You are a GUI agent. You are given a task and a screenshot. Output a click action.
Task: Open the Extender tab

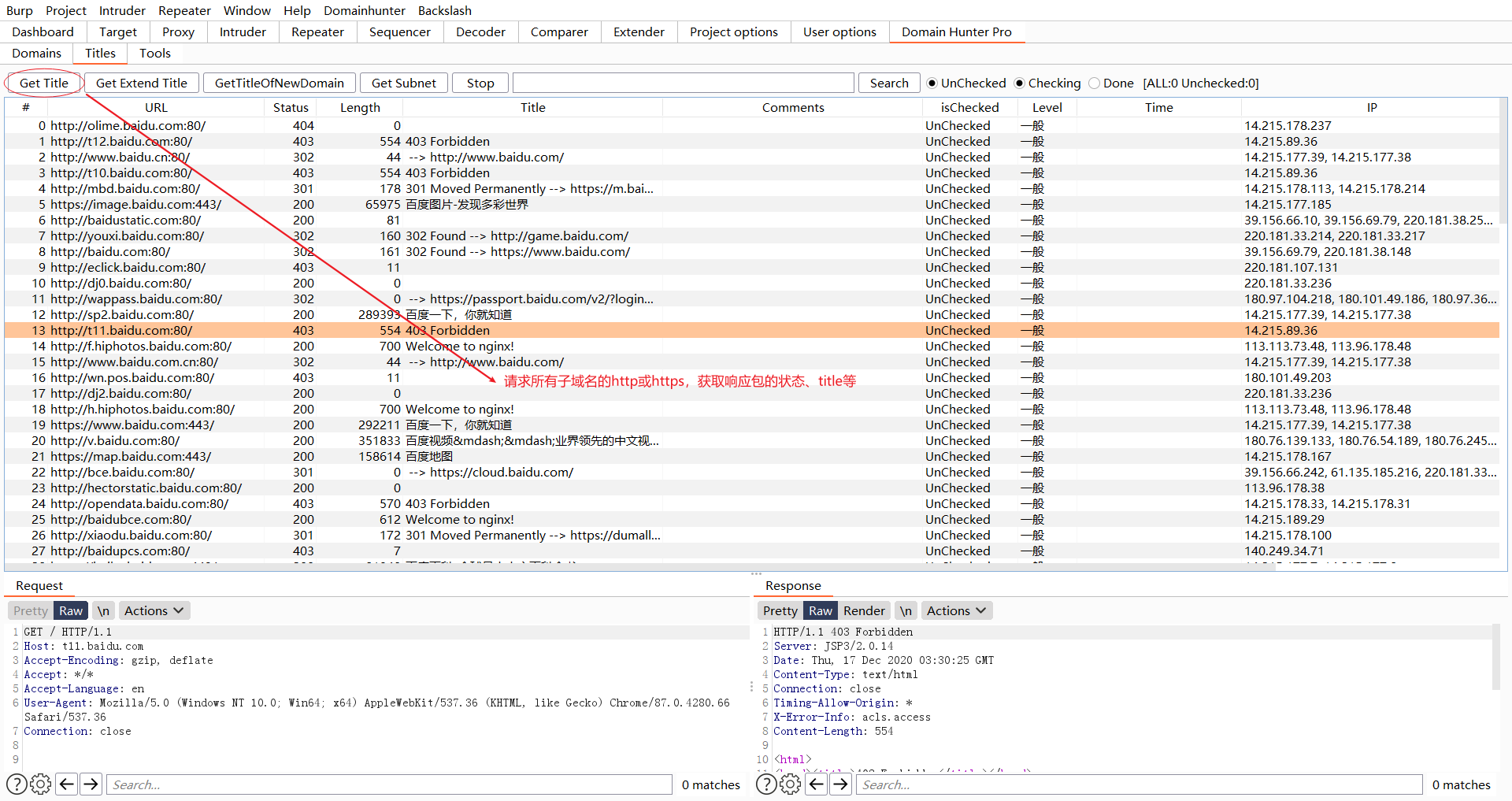pos(639,32)
